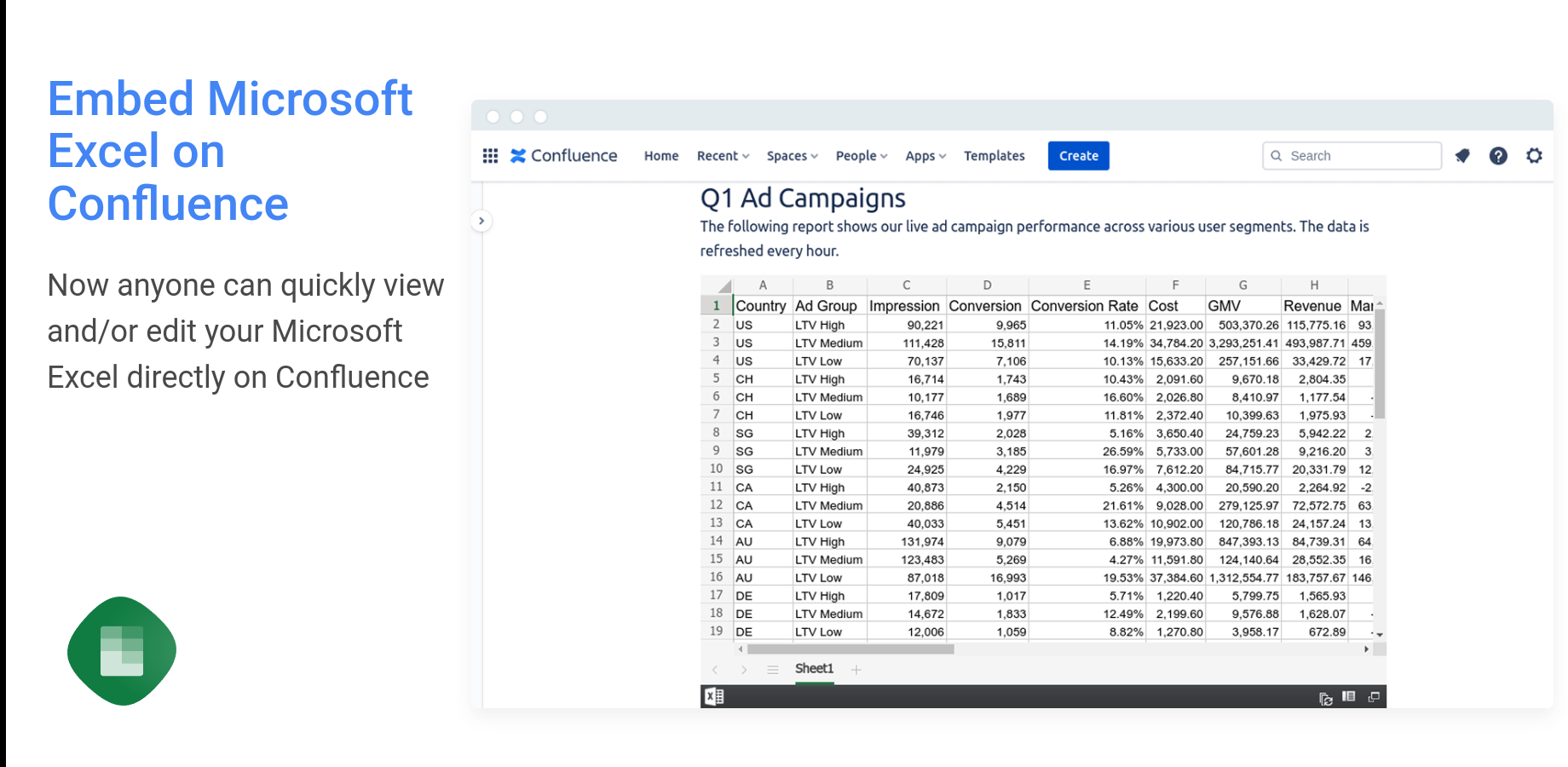Click the download/view workbook icon in footer
The image size is (1568, 767).
click(1348, 696)
